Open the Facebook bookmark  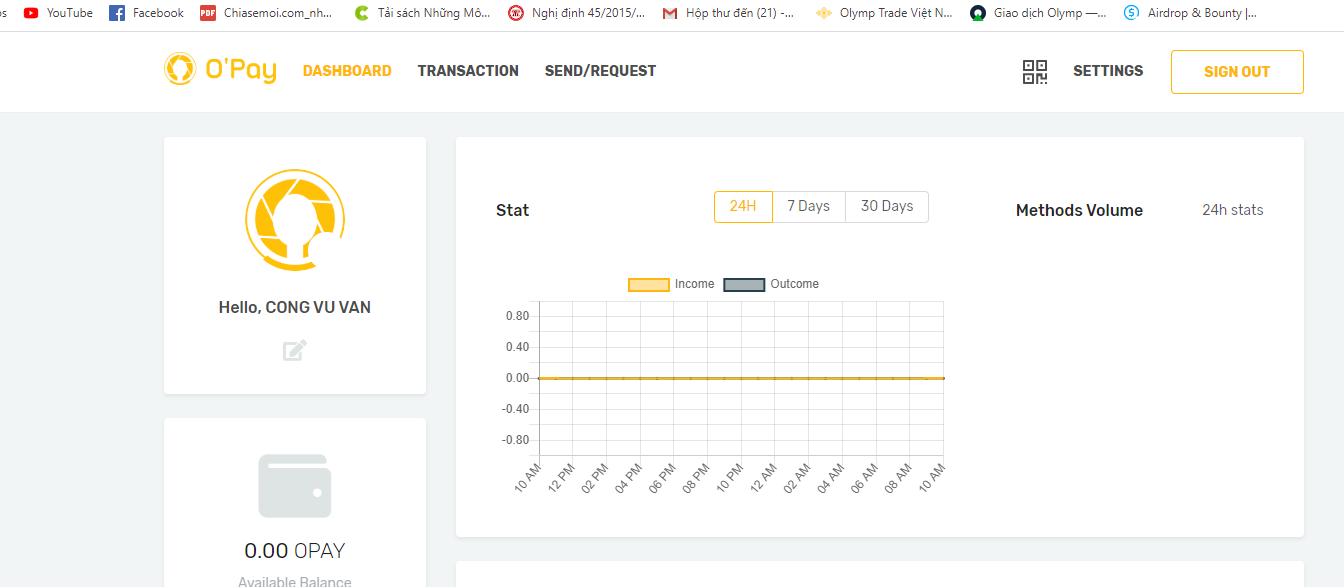pos(146,13)
